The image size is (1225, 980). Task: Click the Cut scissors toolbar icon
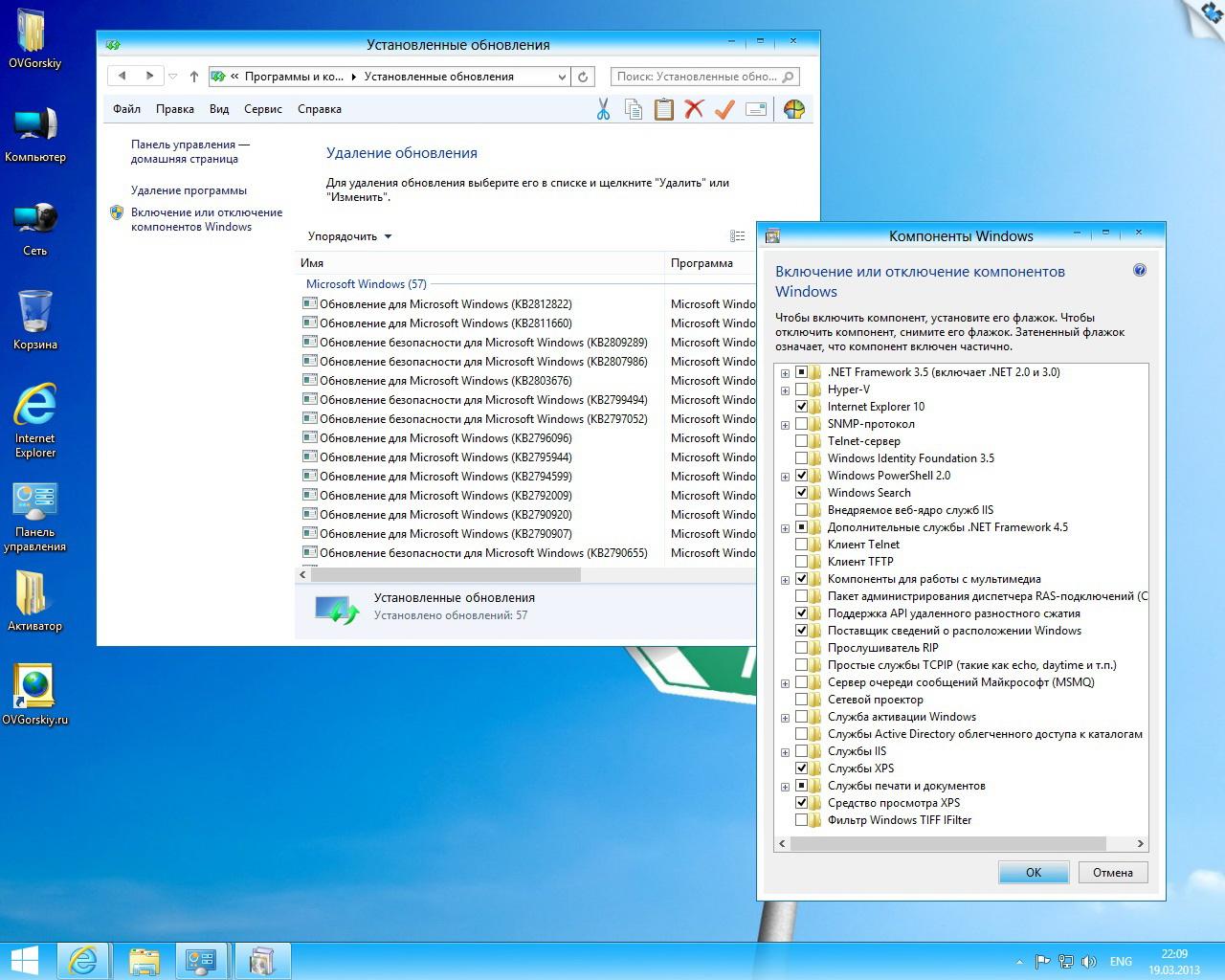click(603, 109)
